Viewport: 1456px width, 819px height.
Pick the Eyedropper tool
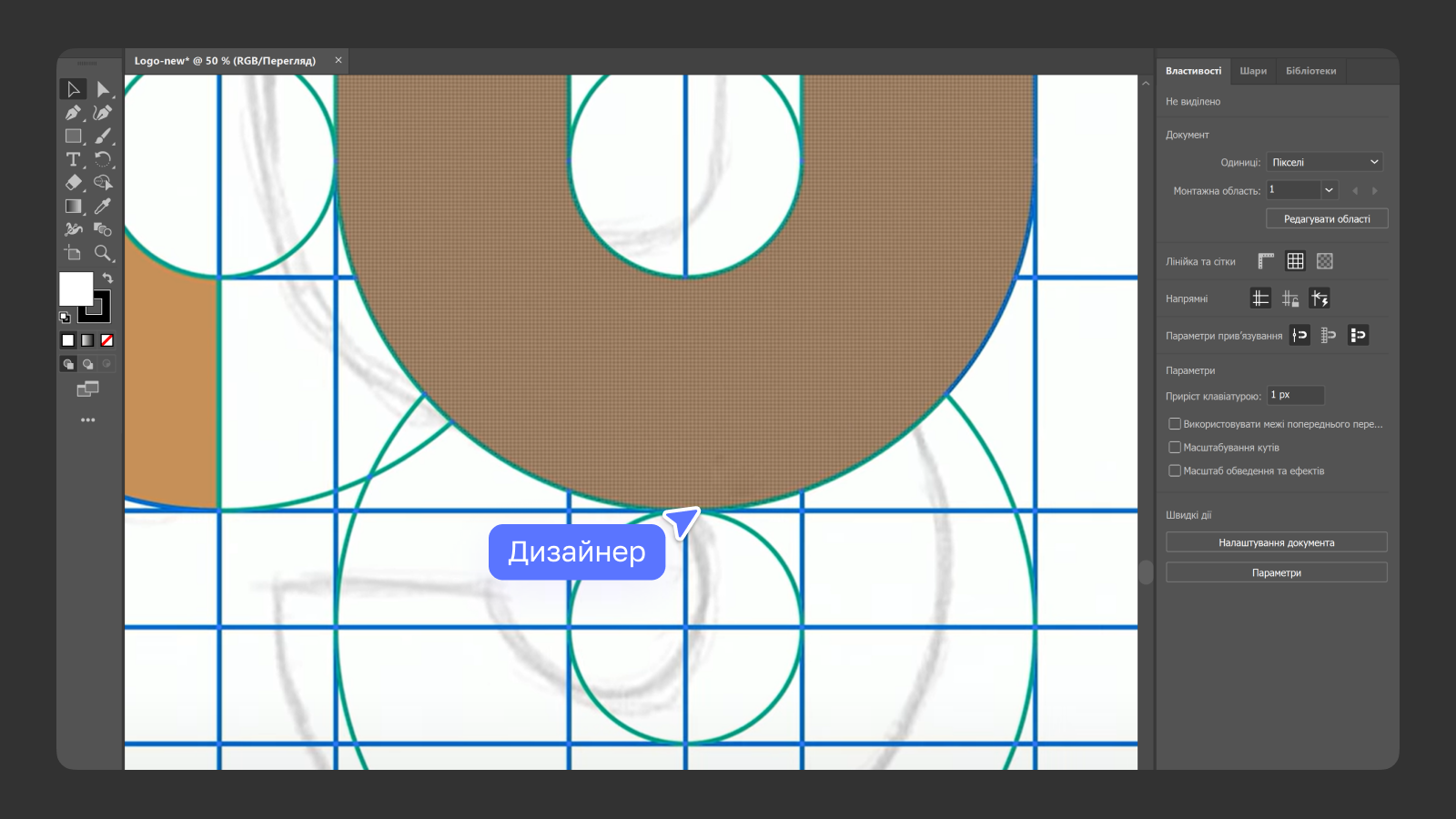click(x=104, y=206)
